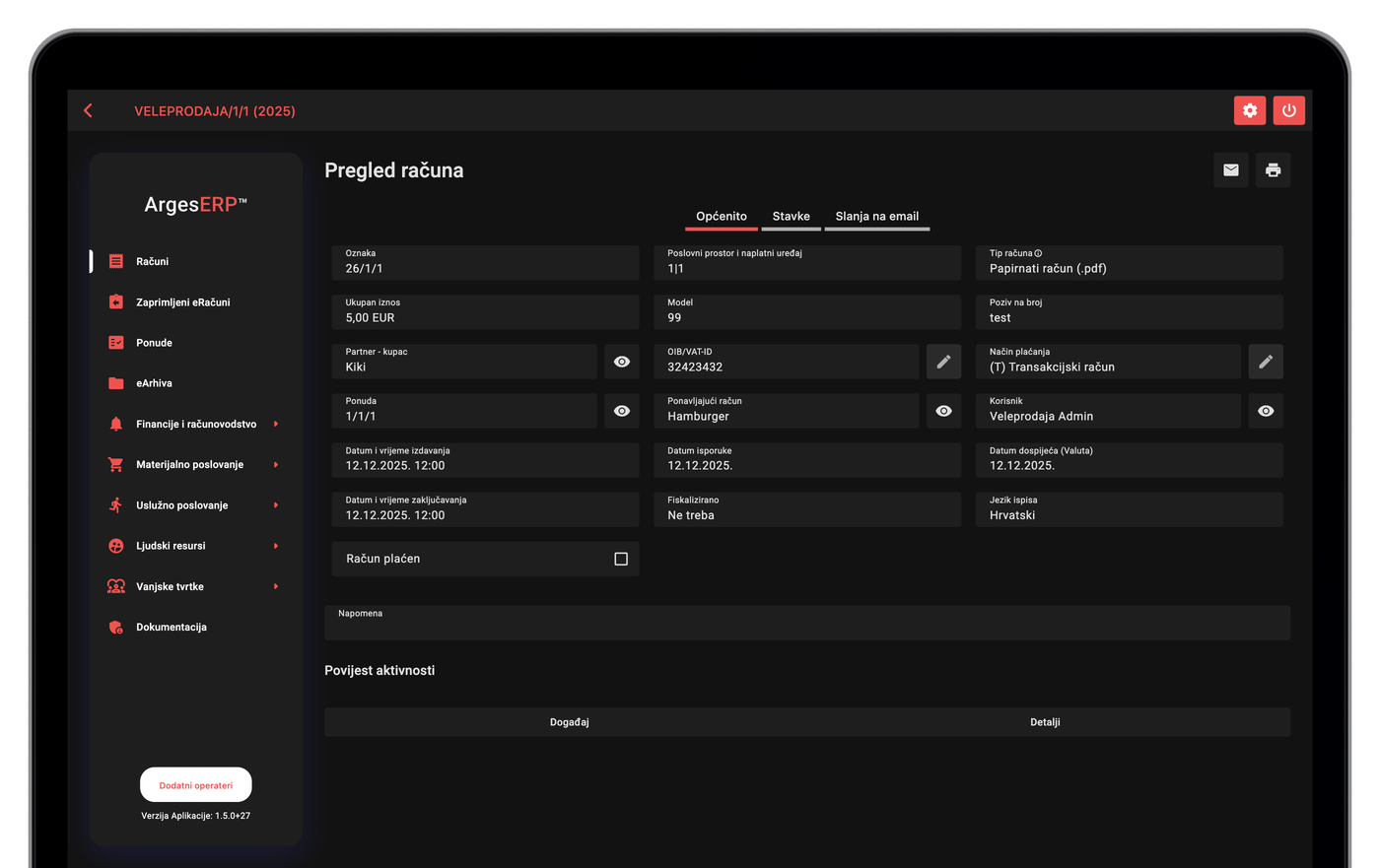Edit the OIB/VAT-ID with the pencil icon
The image size is (1380, 868).
943,362
